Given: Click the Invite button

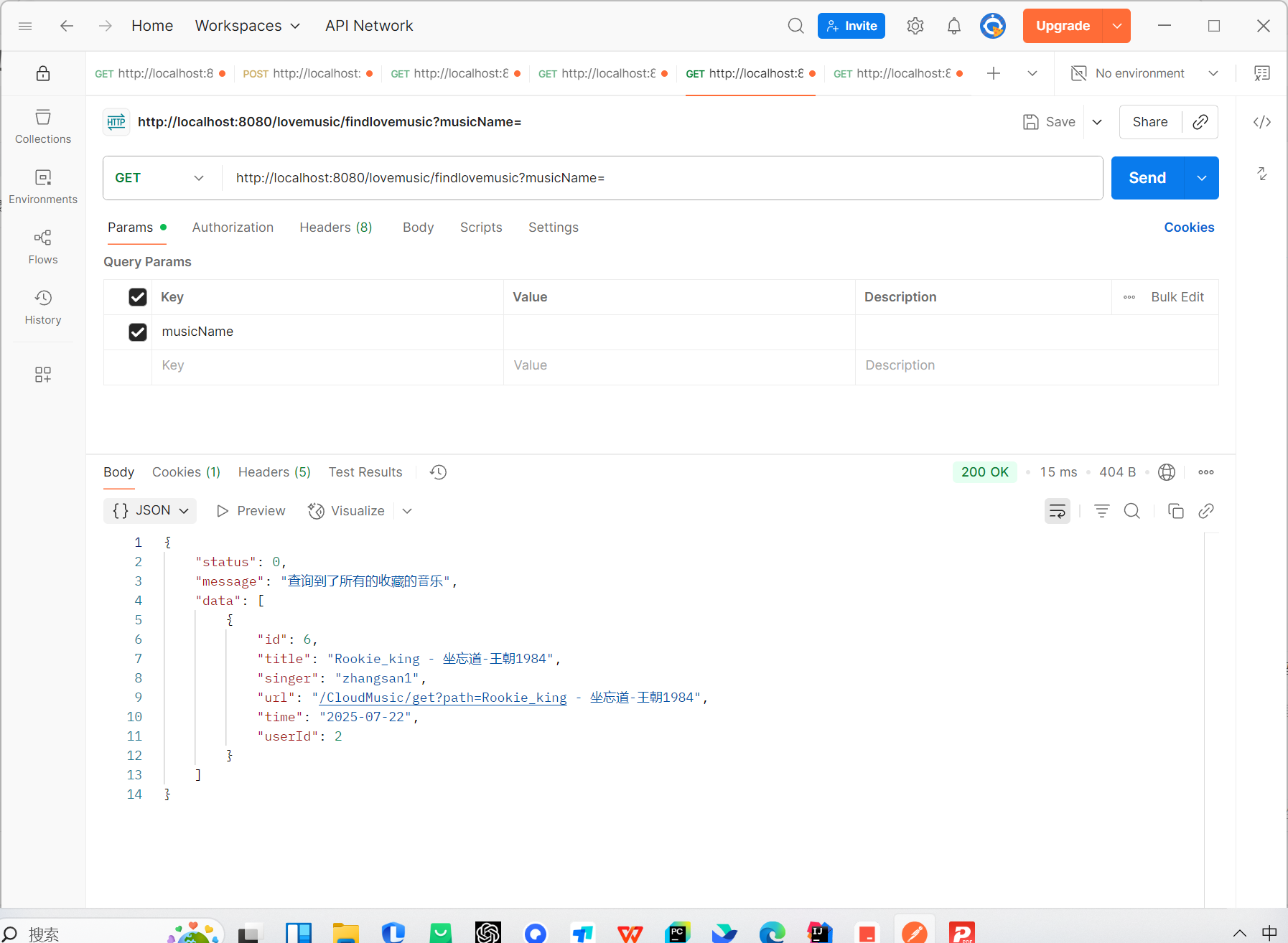Looking at the screenshot, I should pos(851,26).
